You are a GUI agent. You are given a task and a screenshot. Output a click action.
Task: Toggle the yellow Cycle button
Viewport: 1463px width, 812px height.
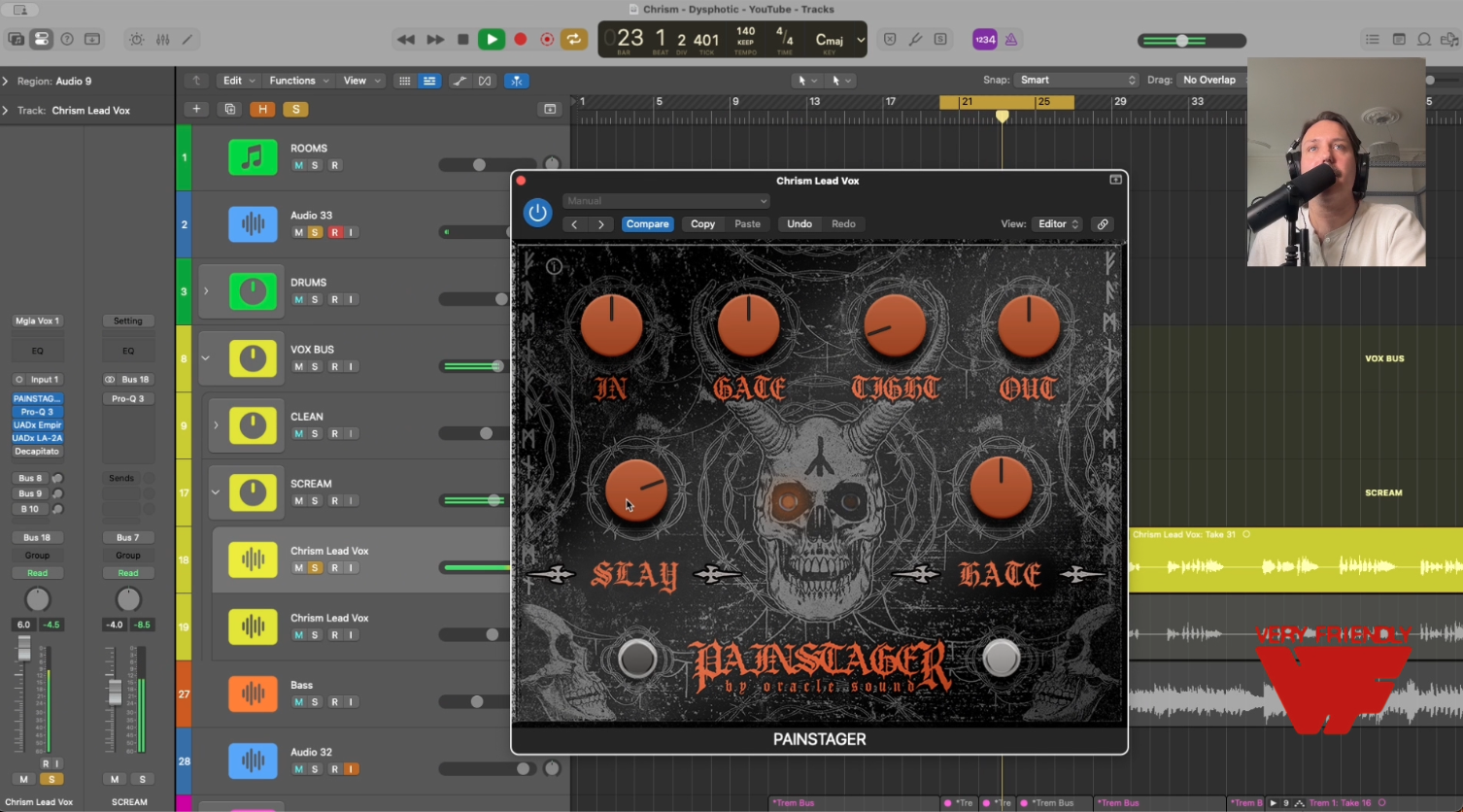574,40
